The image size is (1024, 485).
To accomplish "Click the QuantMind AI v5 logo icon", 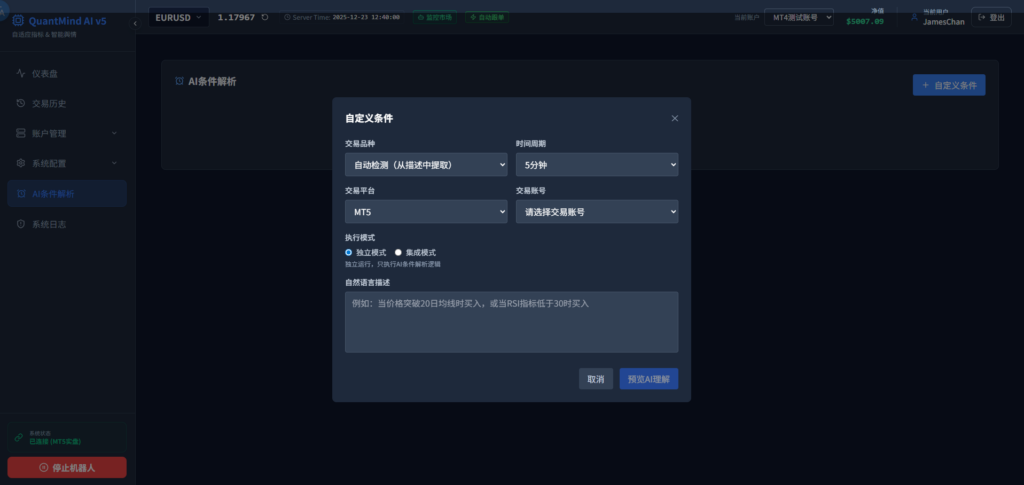I will tap(17, 20).
